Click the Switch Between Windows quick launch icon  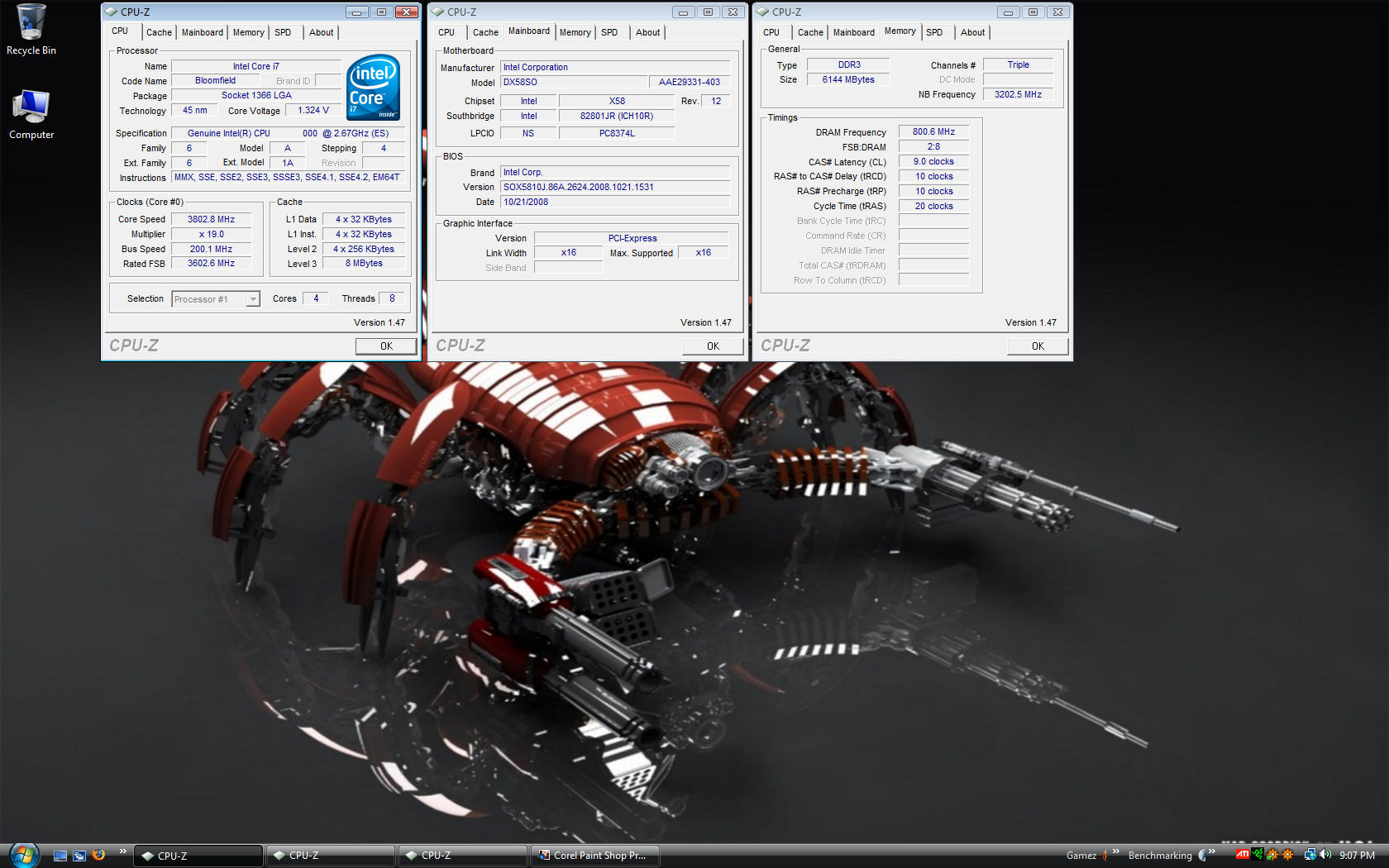point(79,856)
